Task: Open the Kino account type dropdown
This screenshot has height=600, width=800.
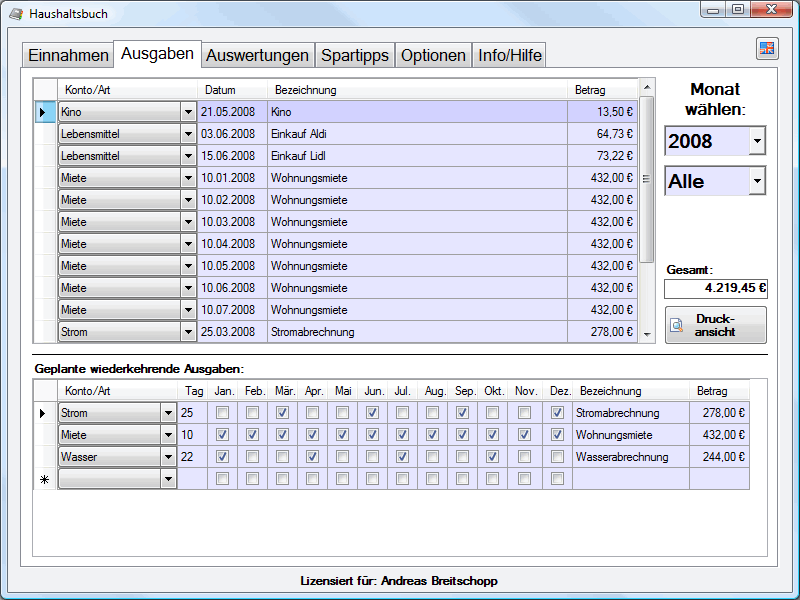Action: [188, 112]
